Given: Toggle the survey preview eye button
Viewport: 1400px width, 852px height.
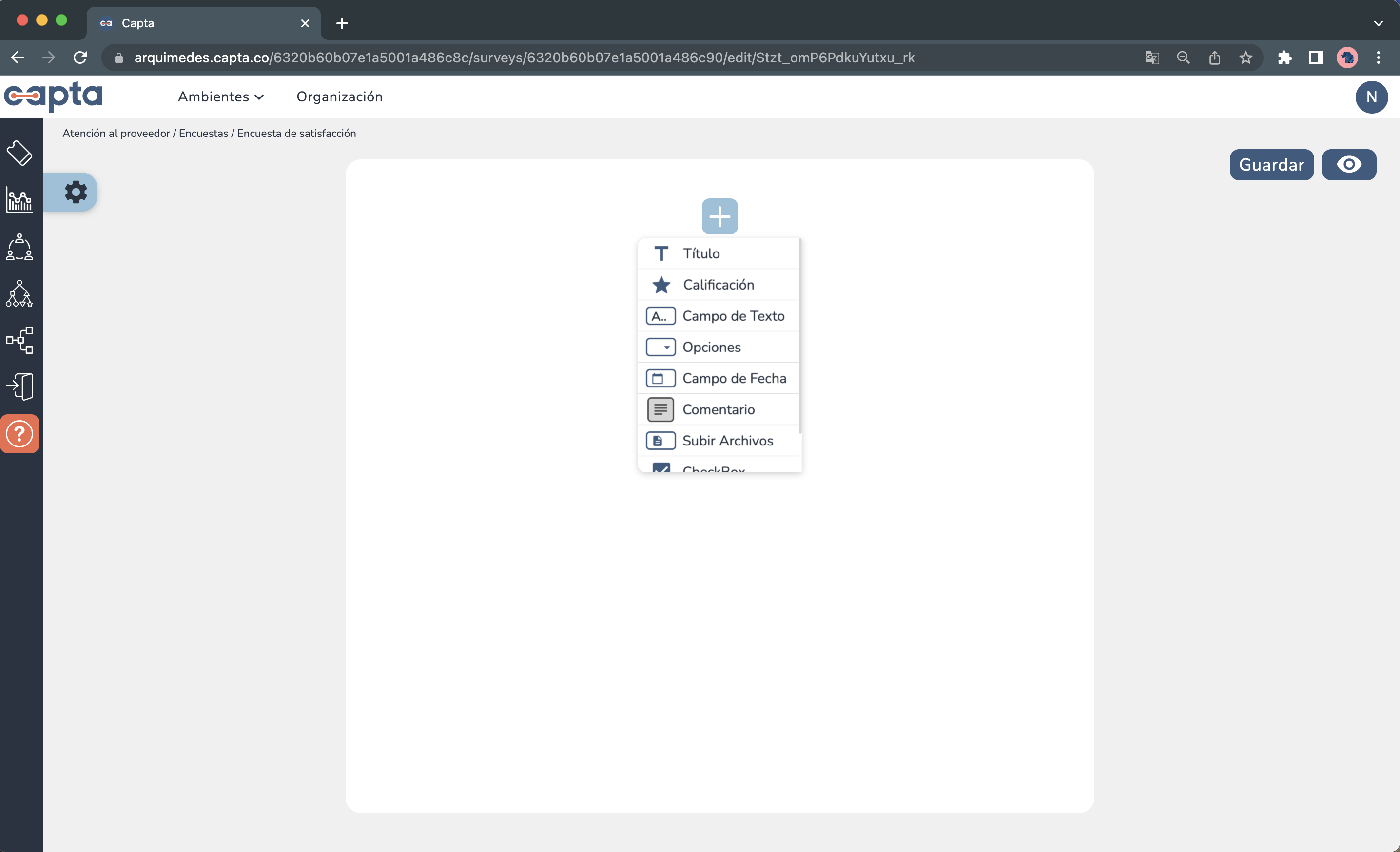Looking at the screenshot, I should coord(1349,165).
